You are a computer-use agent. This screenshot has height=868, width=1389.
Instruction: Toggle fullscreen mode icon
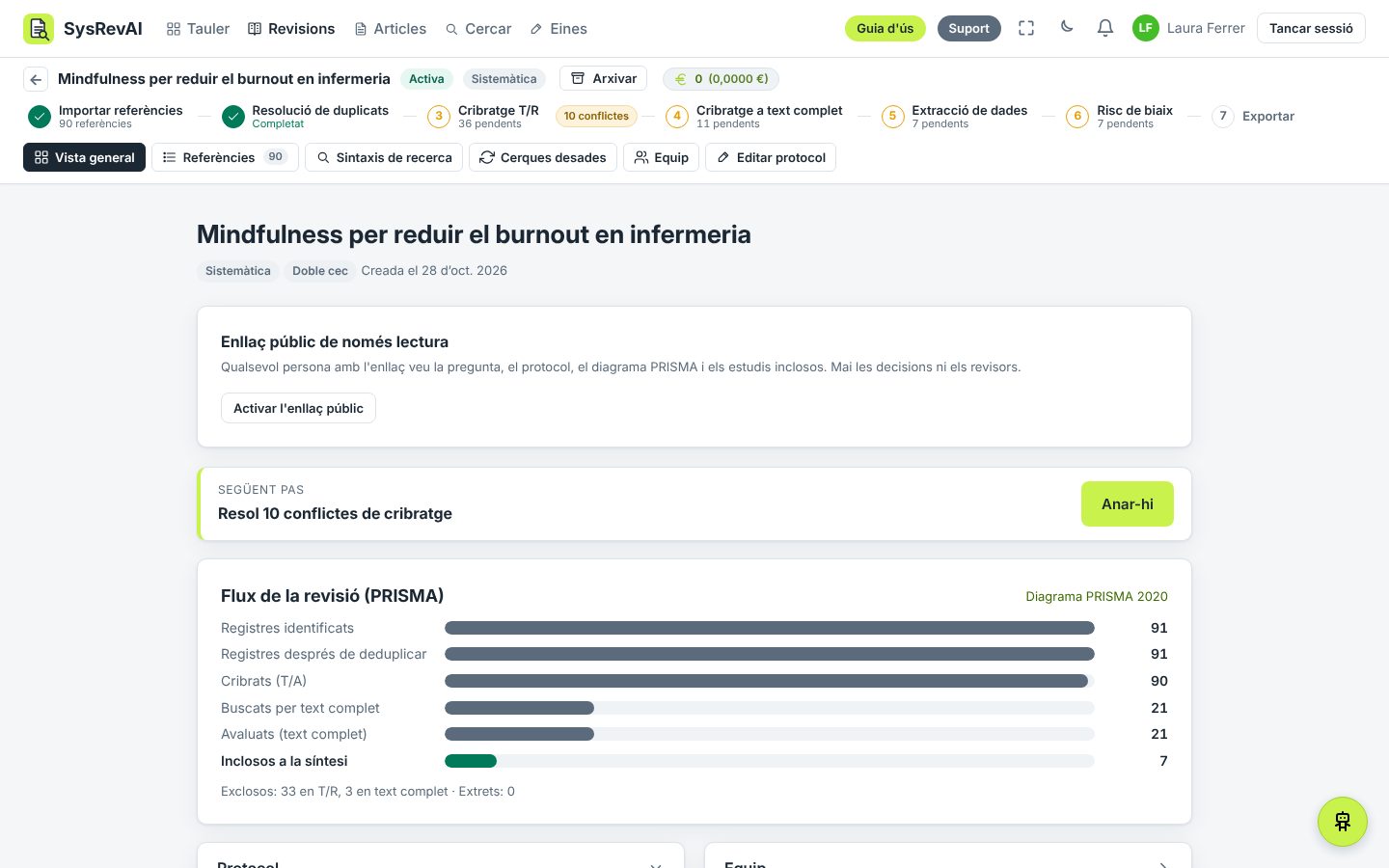1026,29
